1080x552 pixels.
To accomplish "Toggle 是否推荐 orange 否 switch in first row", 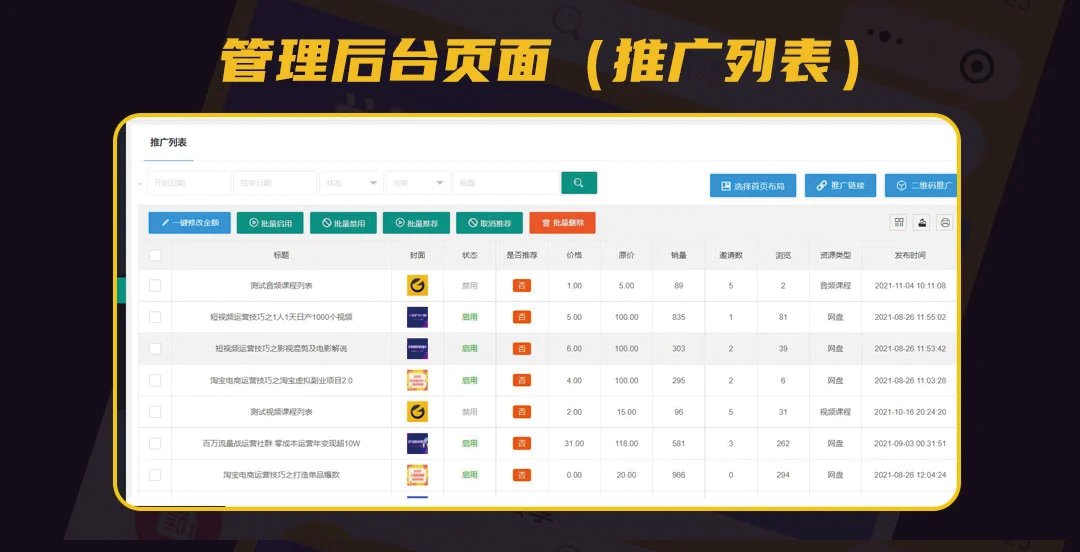I will 522,286.
